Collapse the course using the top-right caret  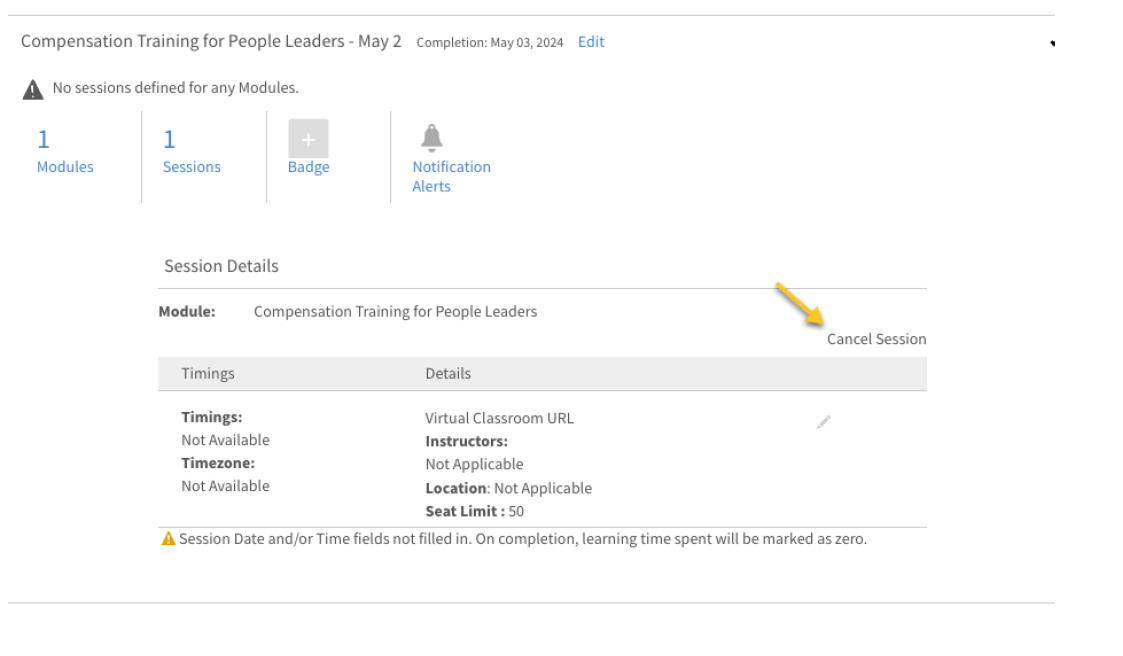[1052, 44]
